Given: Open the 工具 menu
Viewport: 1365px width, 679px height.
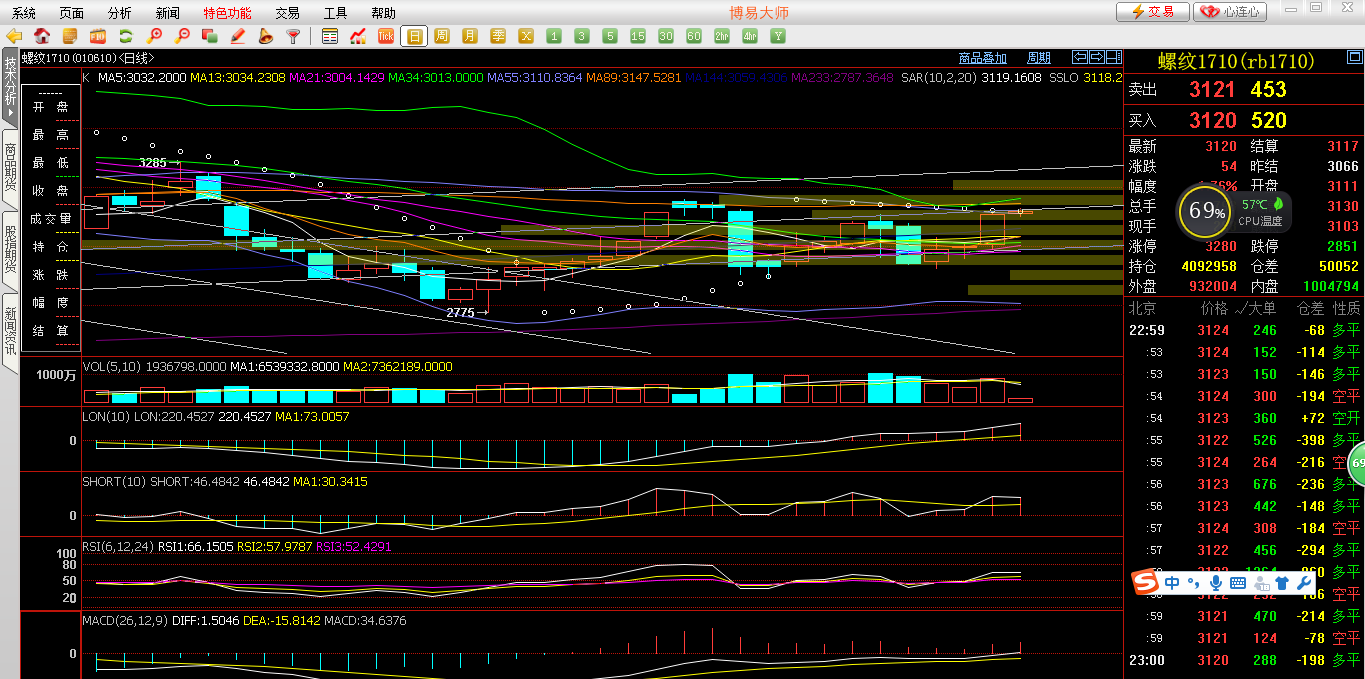Looking at the screenshot, I should click(x=335, y=13).
